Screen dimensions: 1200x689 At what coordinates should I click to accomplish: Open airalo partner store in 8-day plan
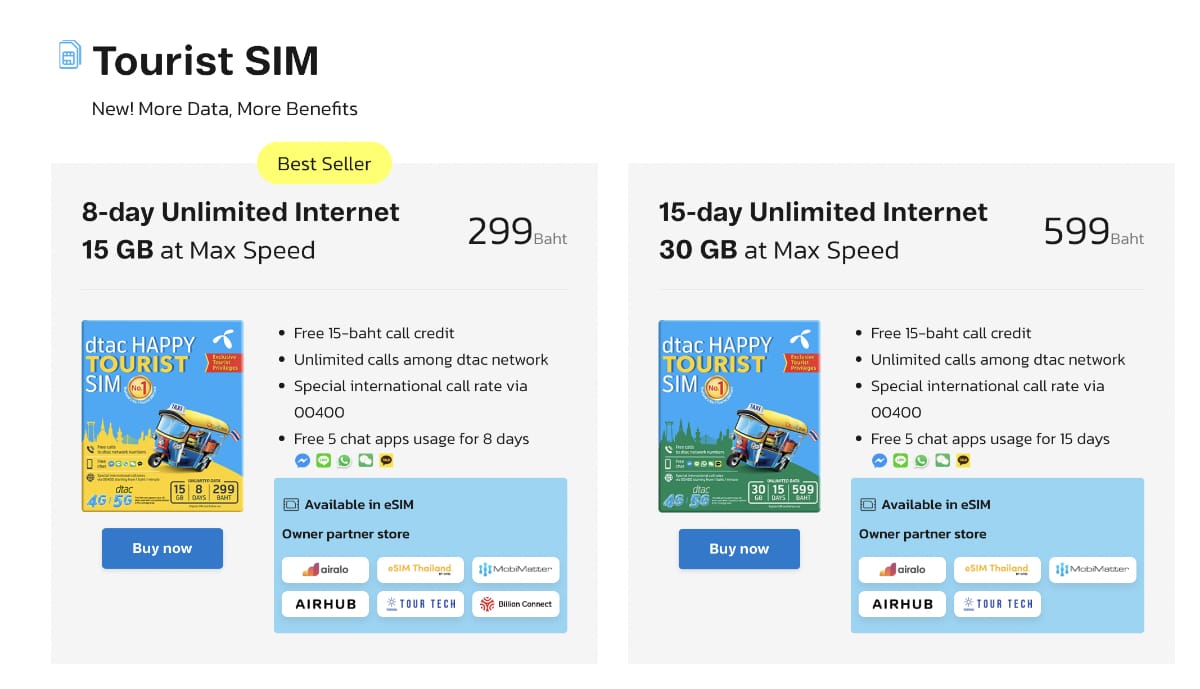point(325,570)
